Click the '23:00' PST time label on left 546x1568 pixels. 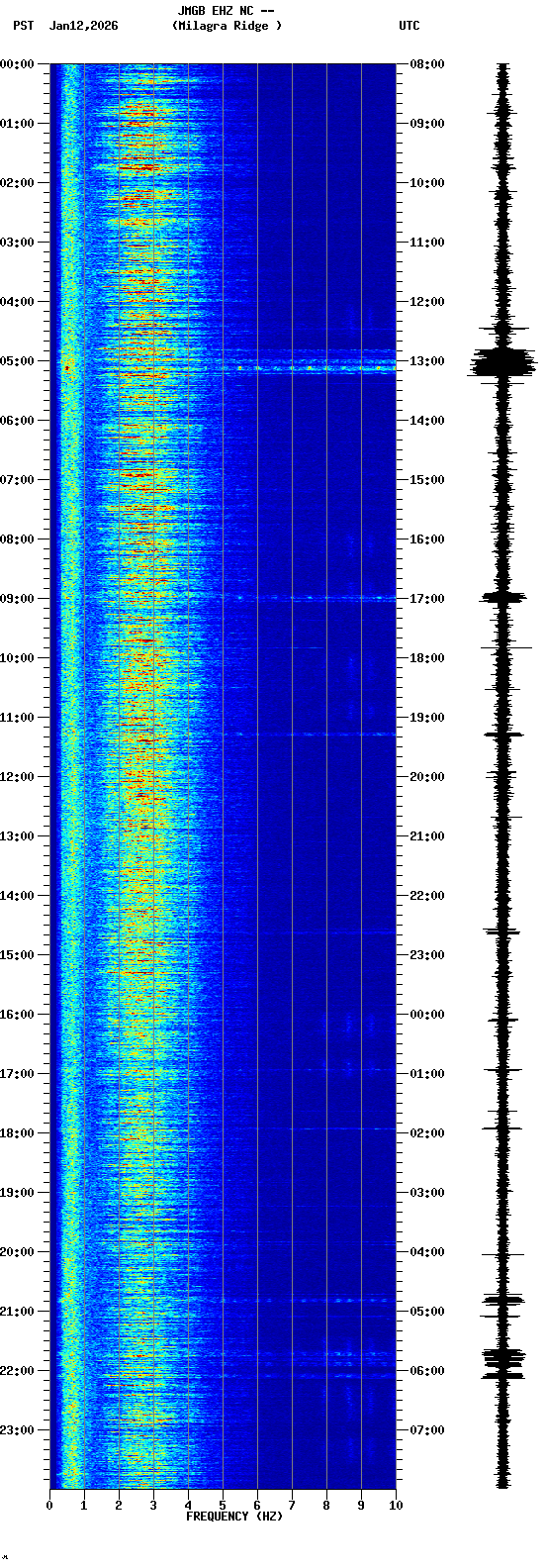[x=17, y=1430]
